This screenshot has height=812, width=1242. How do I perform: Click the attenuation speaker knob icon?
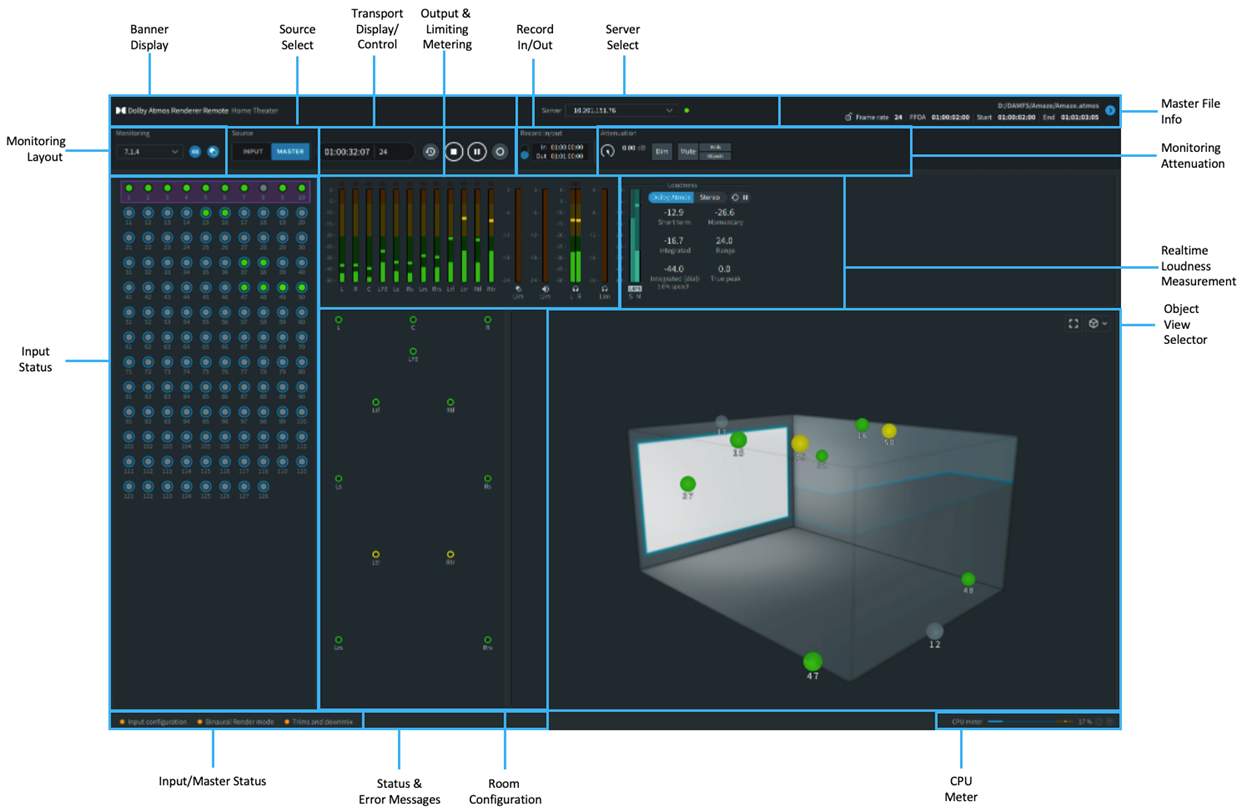607,150
